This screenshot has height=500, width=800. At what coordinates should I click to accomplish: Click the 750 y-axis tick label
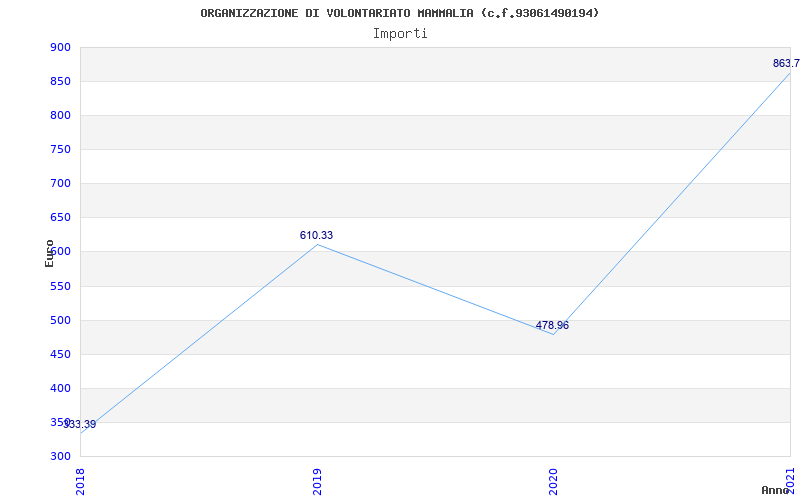[x=60, y=149]
